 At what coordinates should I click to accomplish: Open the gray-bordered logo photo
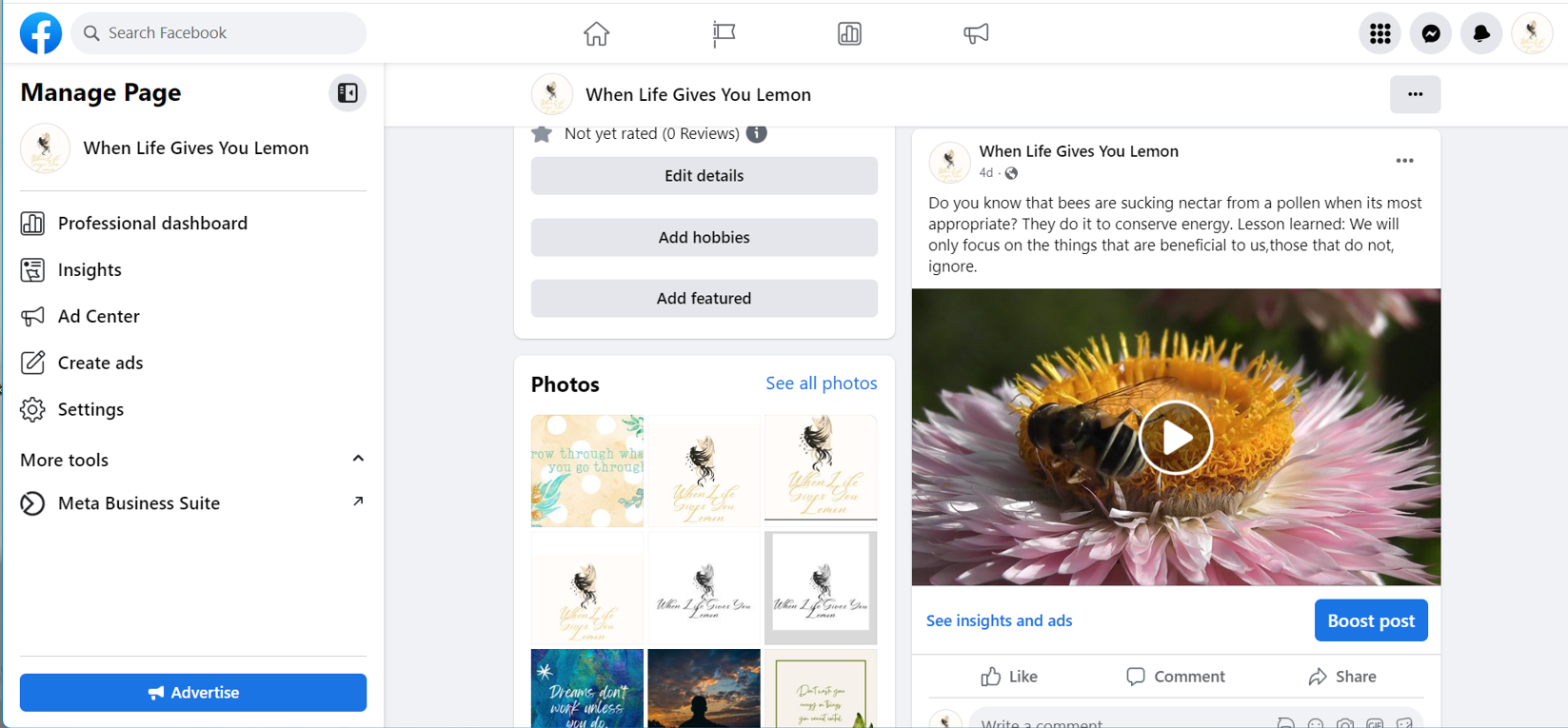pos(821,588)
